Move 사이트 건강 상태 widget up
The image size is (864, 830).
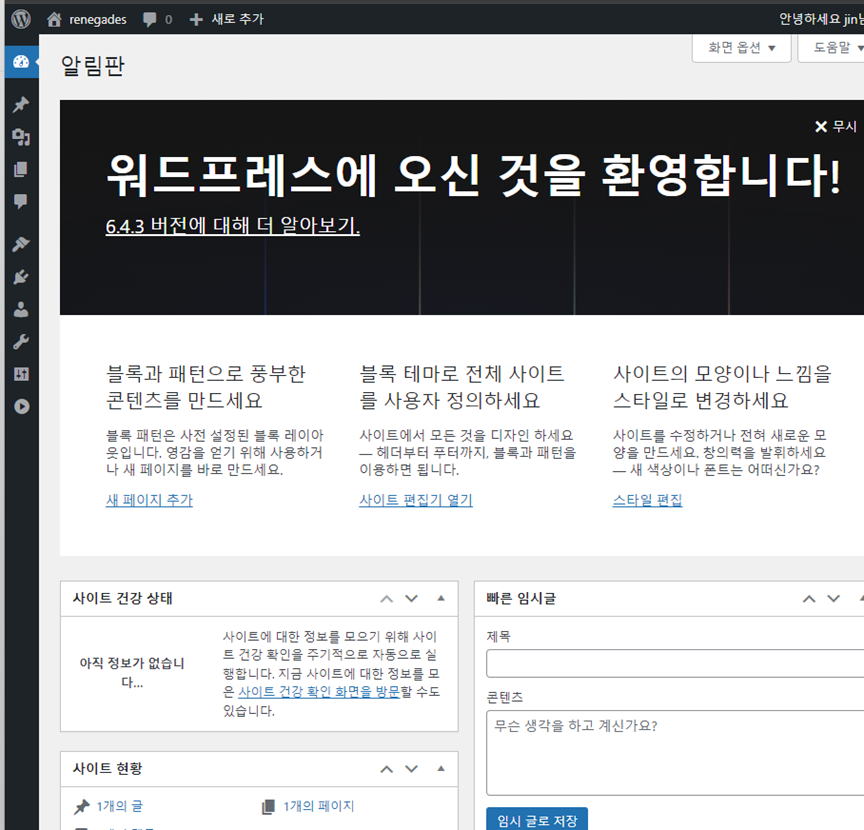[387, 599]
